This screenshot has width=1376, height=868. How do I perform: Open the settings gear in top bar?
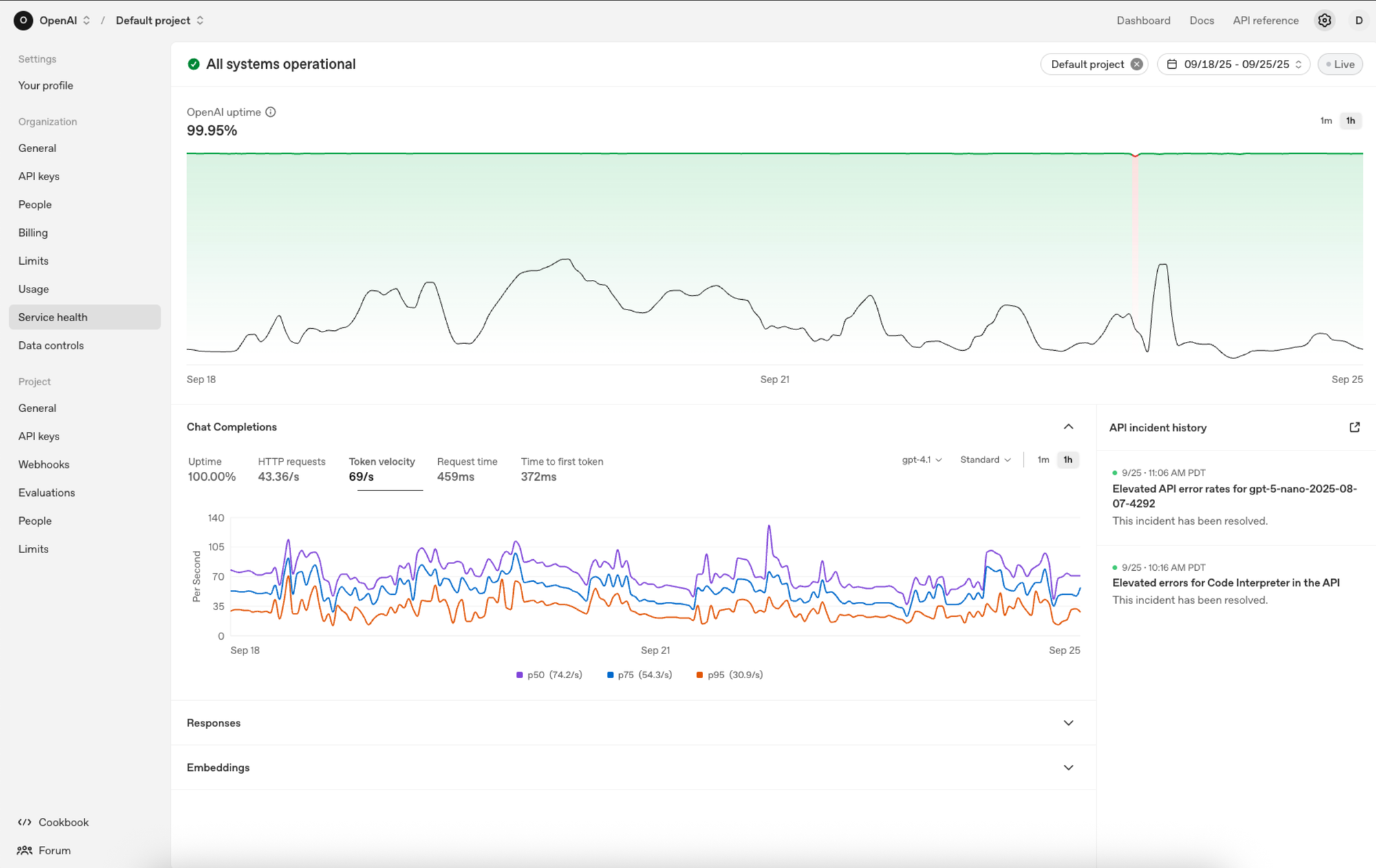click(x=1324, y=20)
